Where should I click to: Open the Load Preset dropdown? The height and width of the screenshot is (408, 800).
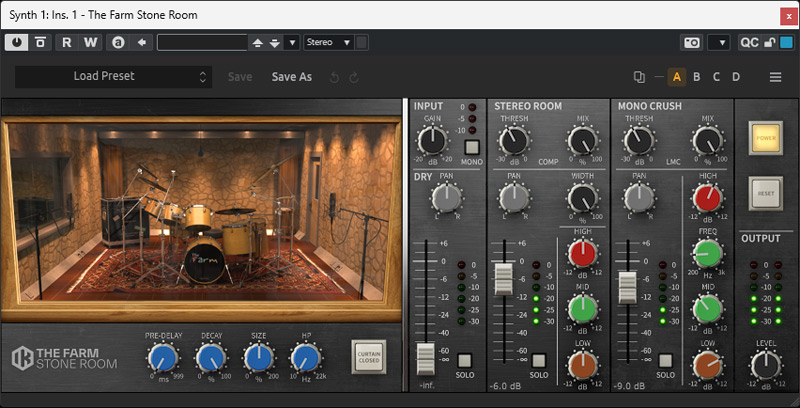point(112,76)
